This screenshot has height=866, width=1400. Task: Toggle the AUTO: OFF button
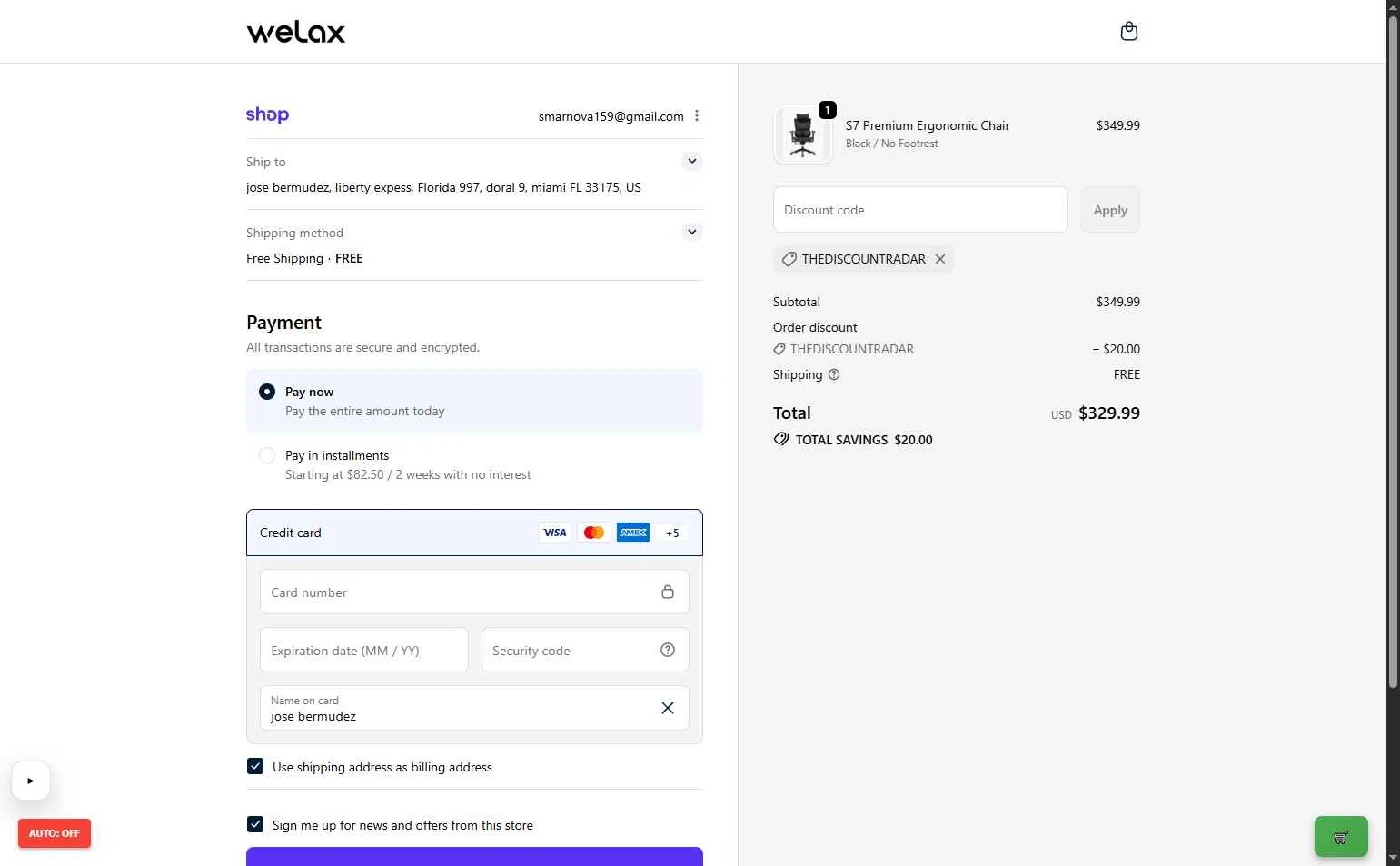point(55,833)
